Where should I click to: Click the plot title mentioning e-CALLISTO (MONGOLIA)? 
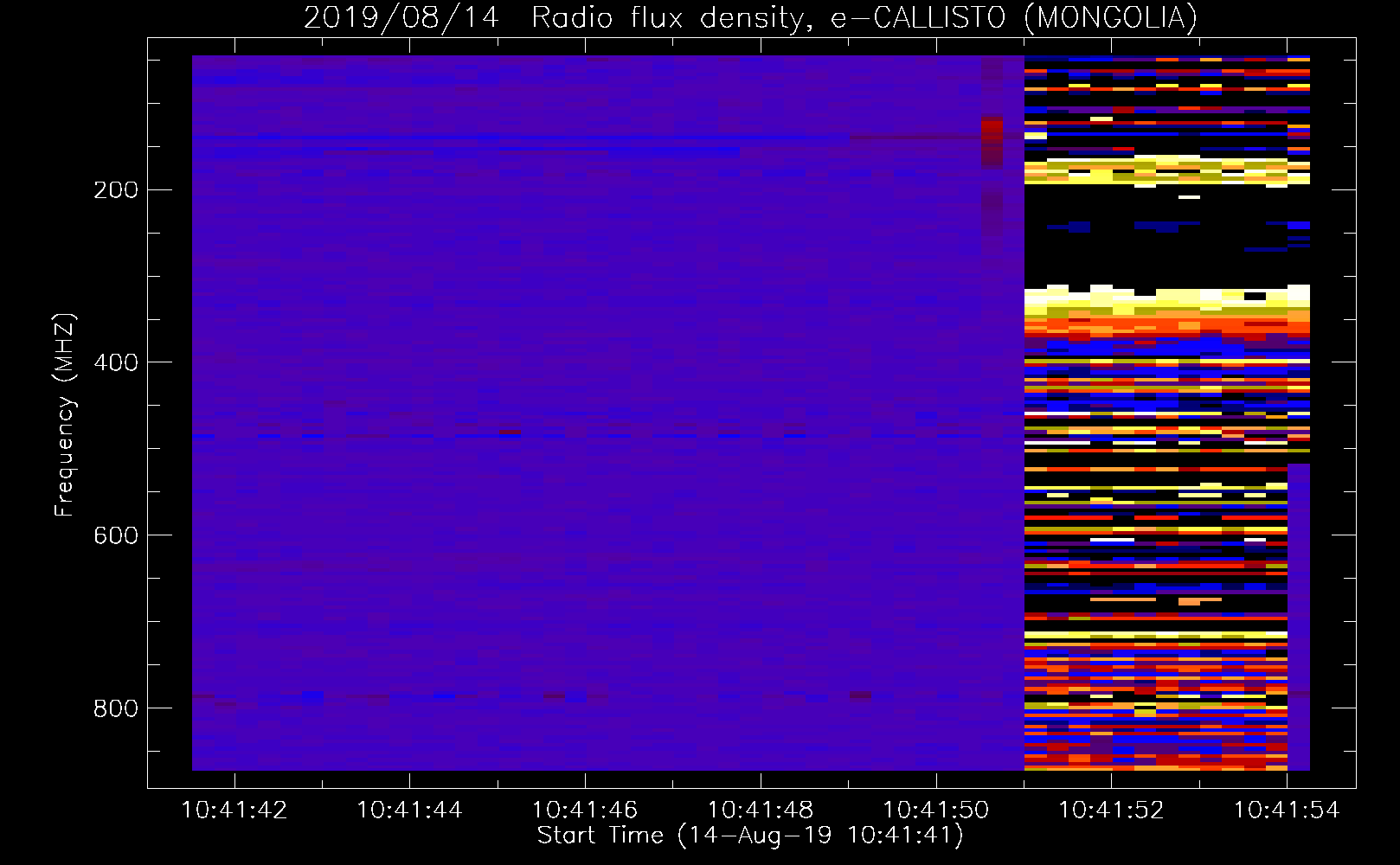pyautogui.click(x=750, y=17)
